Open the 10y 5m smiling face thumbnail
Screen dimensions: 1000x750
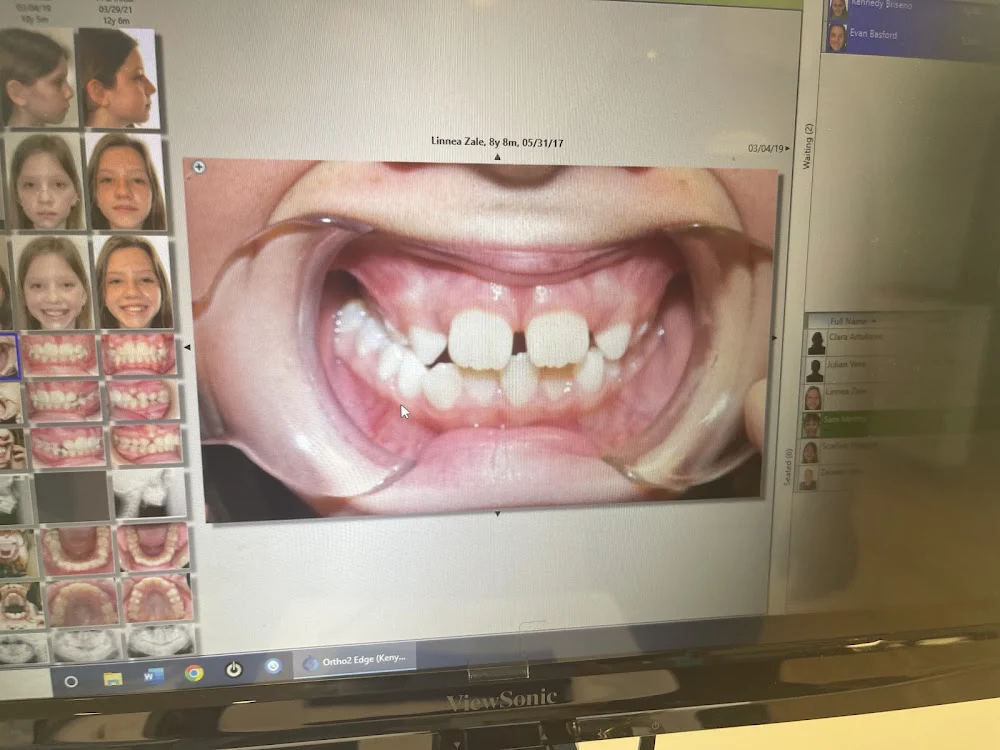tap(52, 283)
